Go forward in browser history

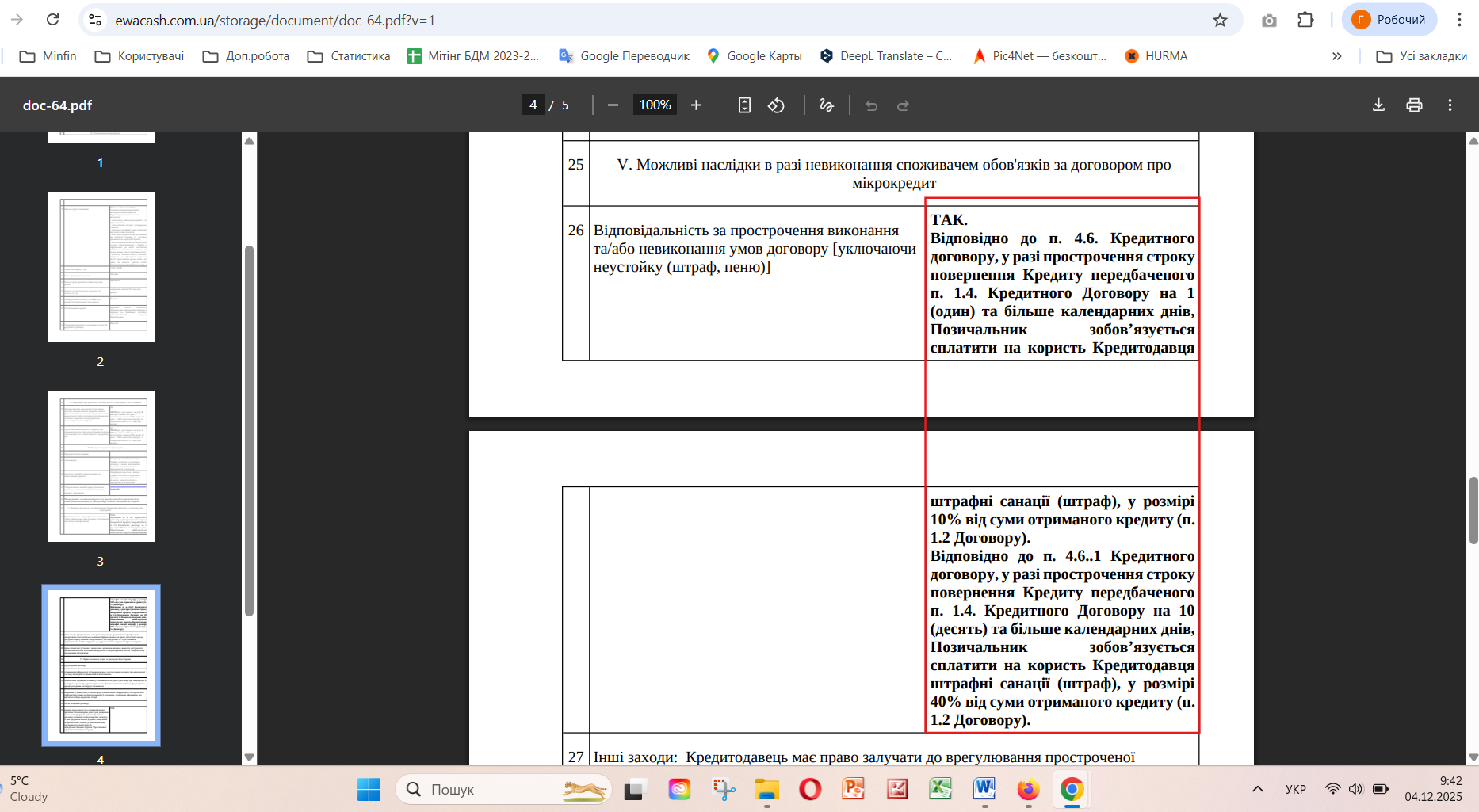[17, 20]
